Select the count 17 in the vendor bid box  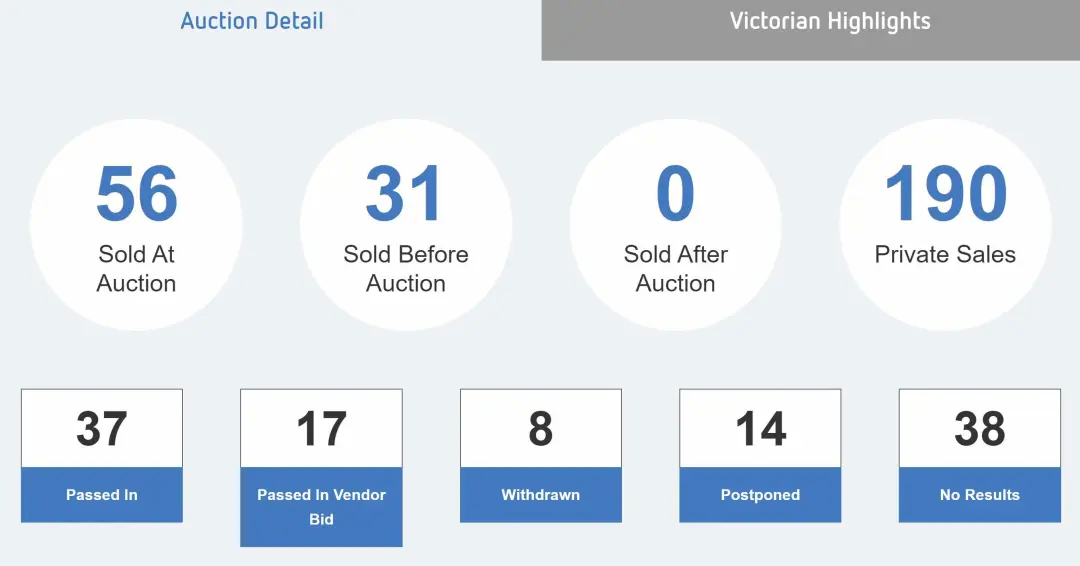click(x=321, y=428)
